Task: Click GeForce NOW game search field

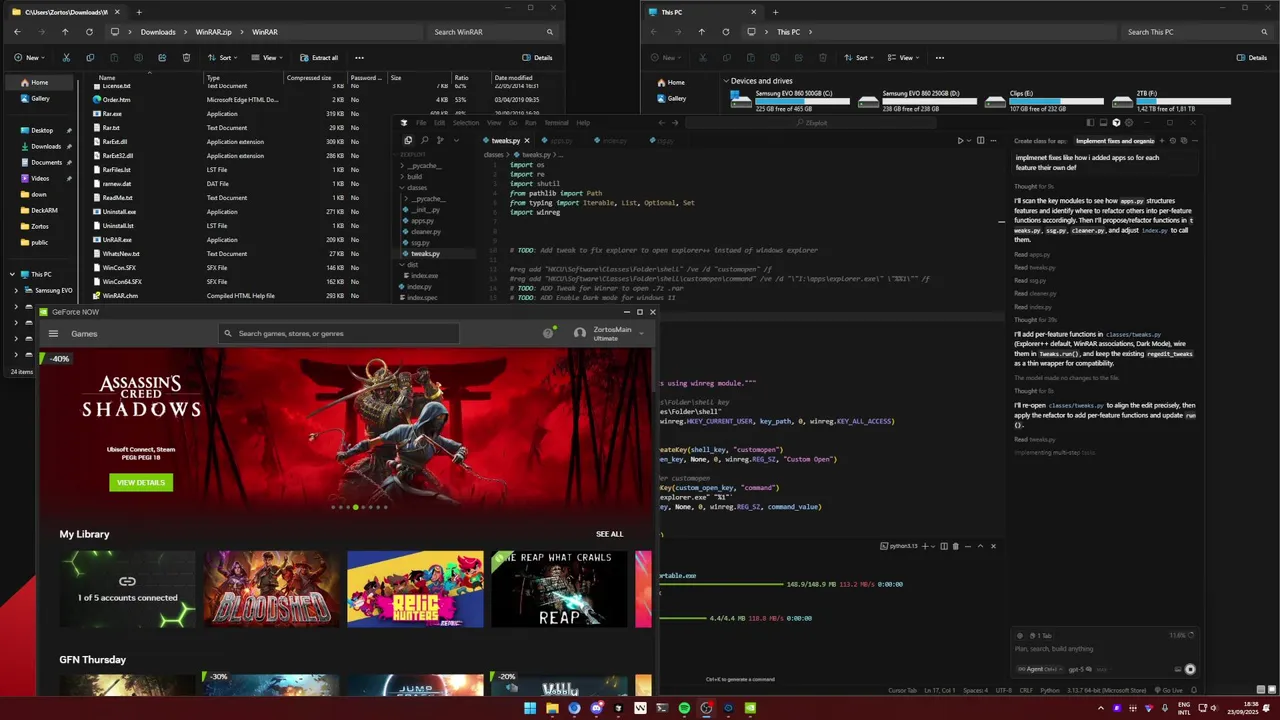Action: 339,333
